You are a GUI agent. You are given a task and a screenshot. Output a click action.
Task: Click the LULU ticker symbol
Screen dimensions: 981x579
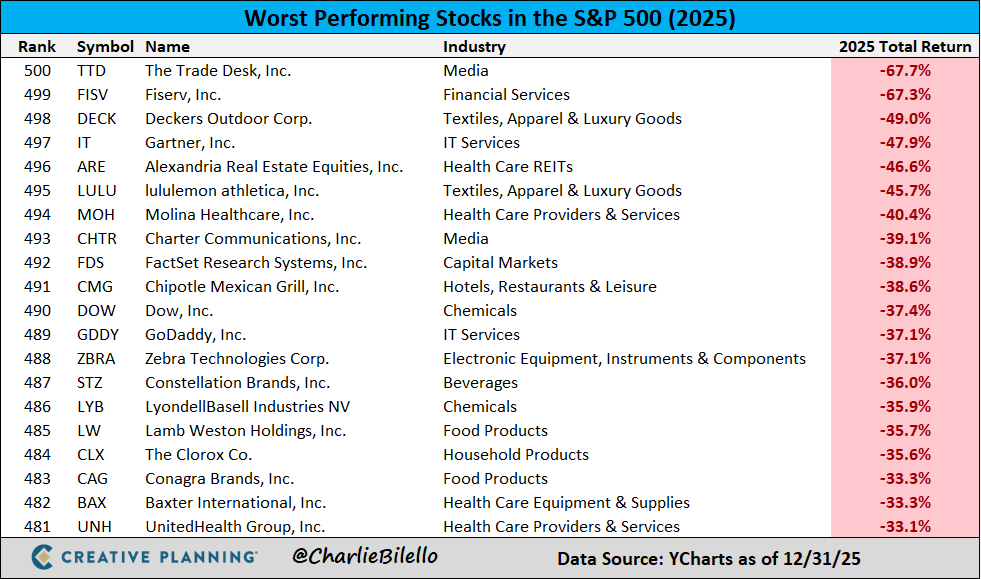point(96,191)
